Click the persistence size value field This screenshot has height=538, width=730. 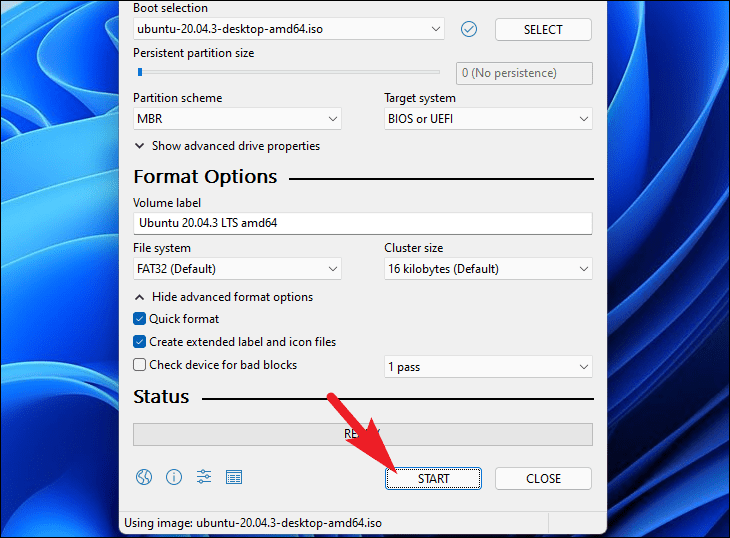pos(524,74)
